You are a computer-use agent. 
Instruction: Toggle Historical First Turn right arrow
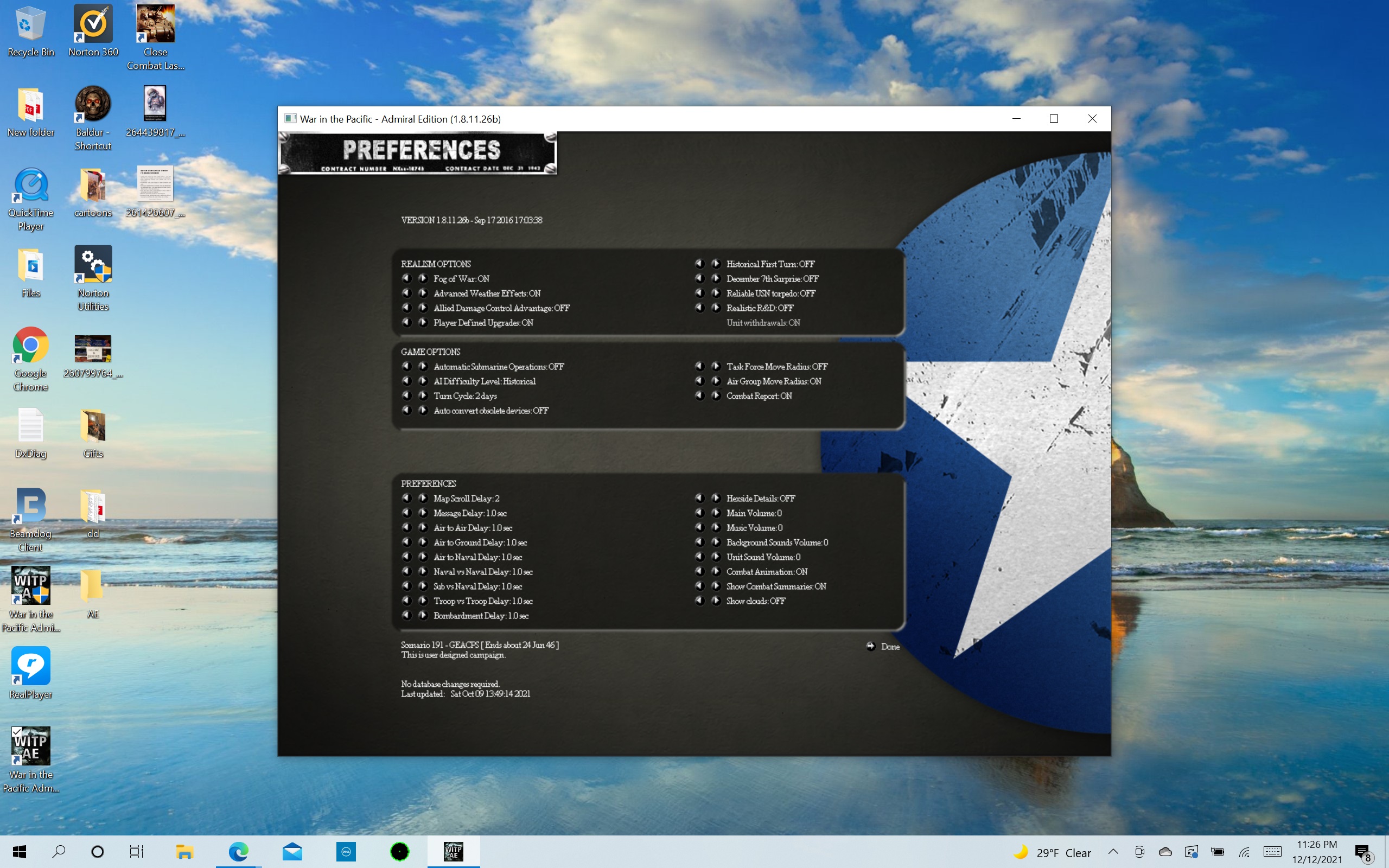[716, 264]
